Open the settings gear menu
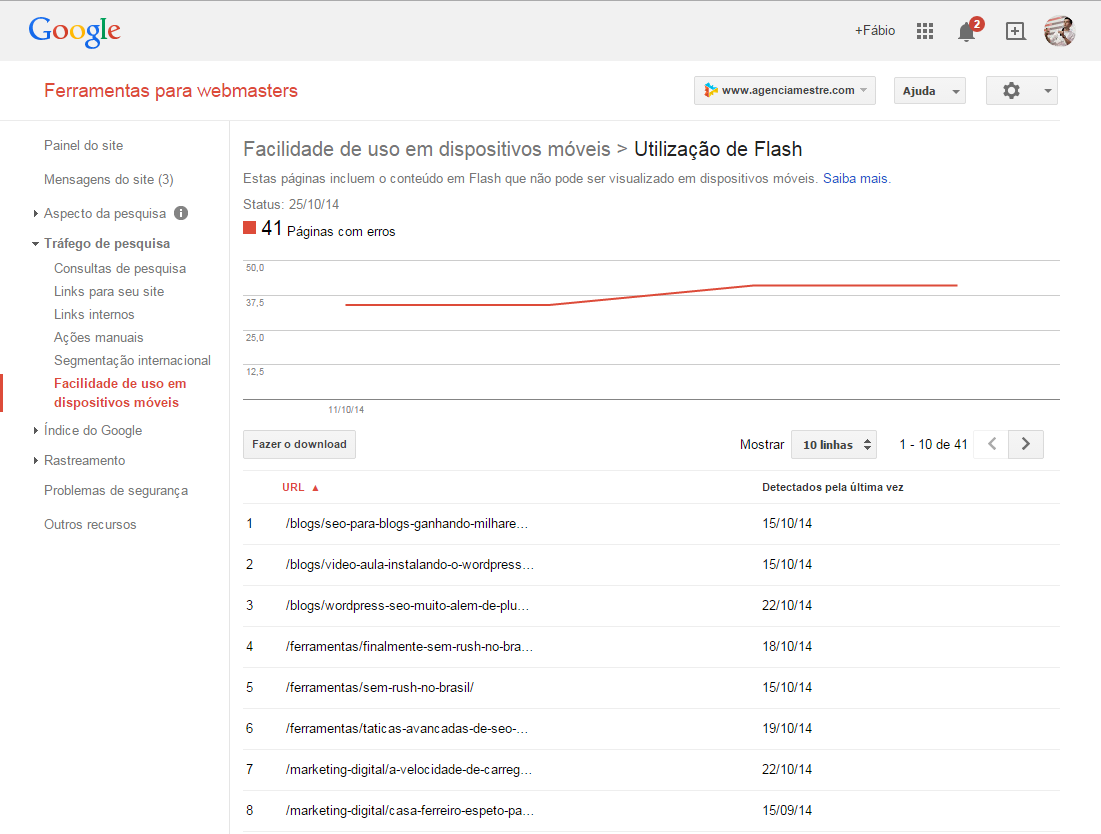 pyautogui.click(x=1021, y=91)
